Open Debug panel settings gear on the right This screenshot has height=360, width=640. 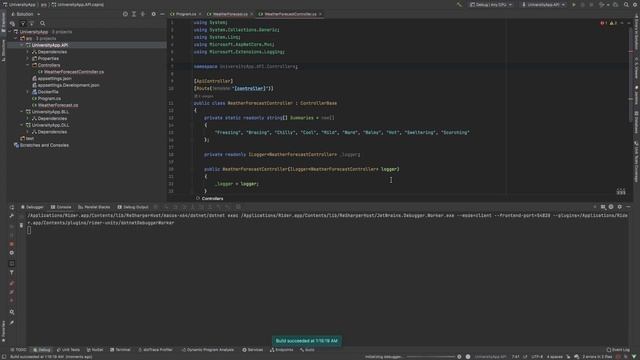[x=620, y=207]
